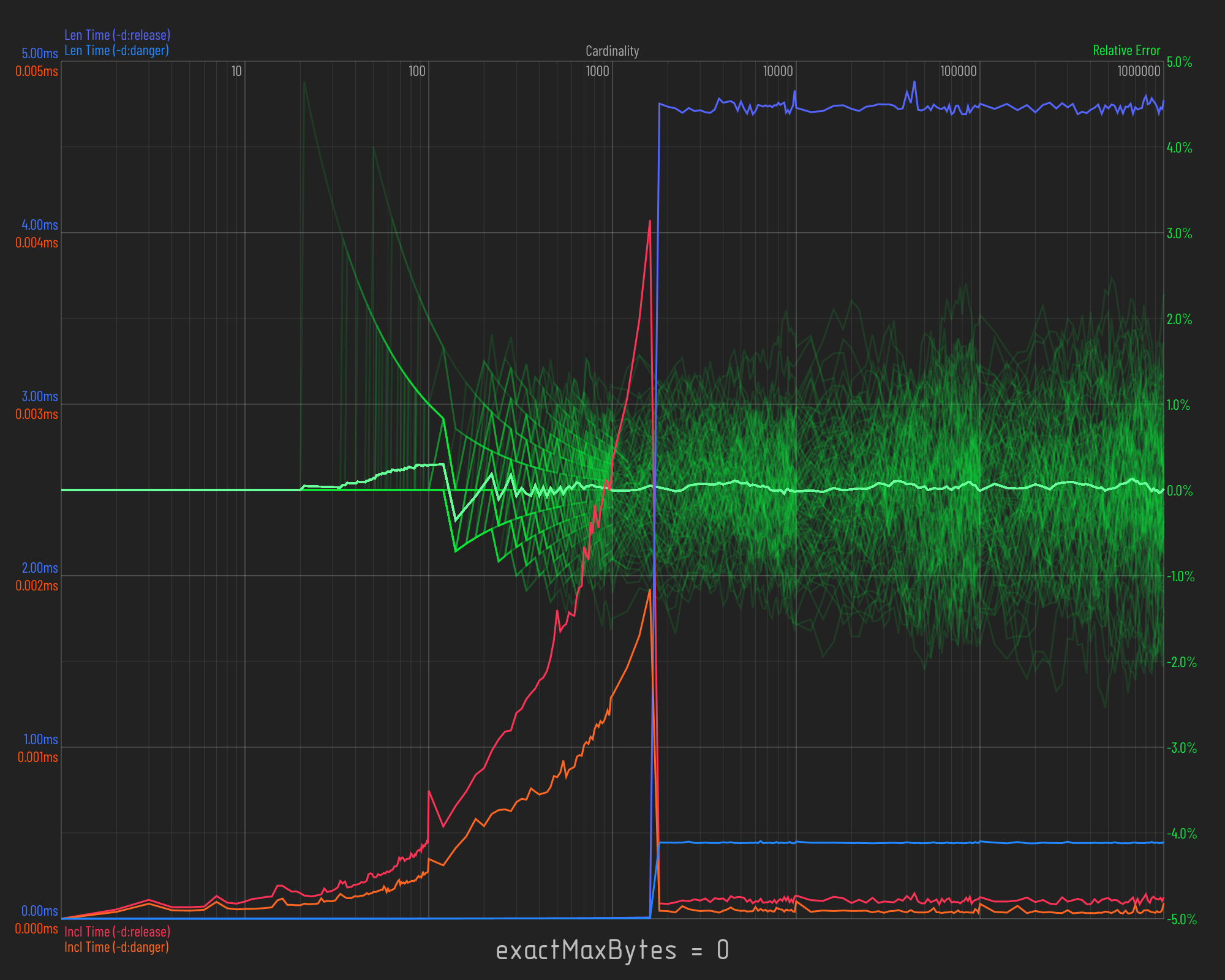This screenshot has width=1225, height=980.
Task: Click the 10 cardinality tick label
Action: click(236, 71)
